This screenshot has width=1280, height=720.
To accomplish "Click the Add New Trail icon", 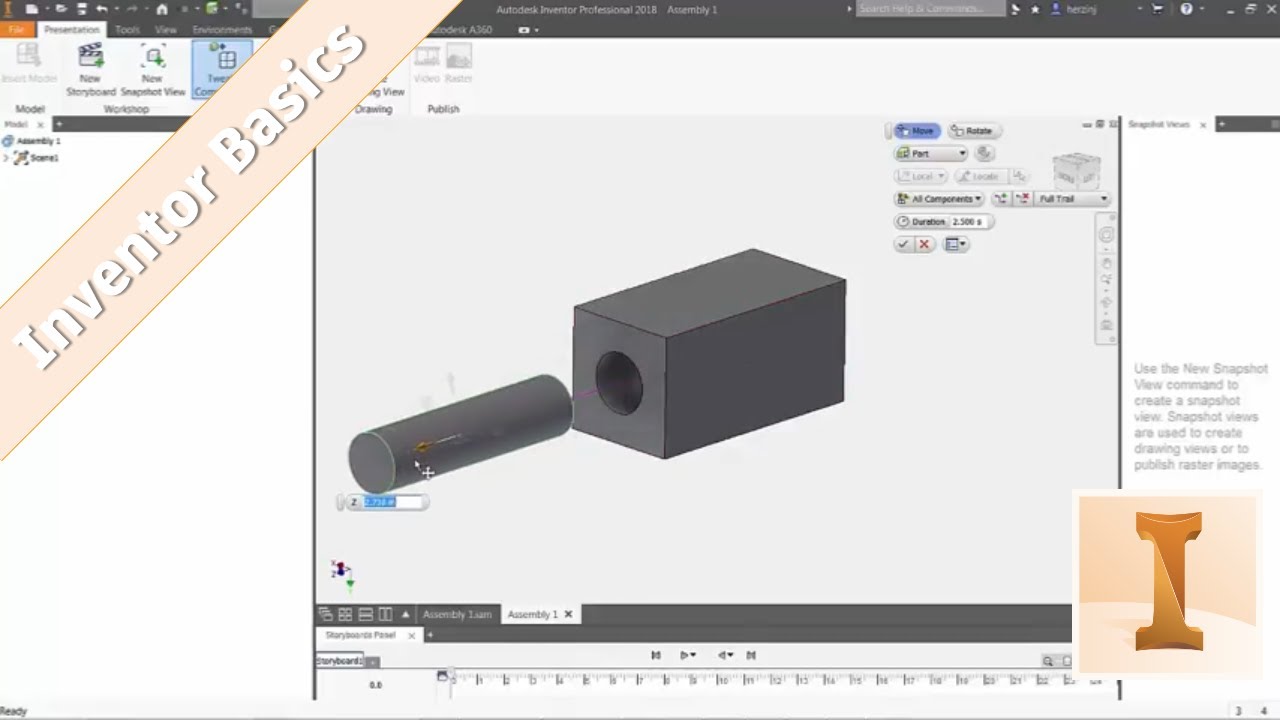I will 1001,199.
